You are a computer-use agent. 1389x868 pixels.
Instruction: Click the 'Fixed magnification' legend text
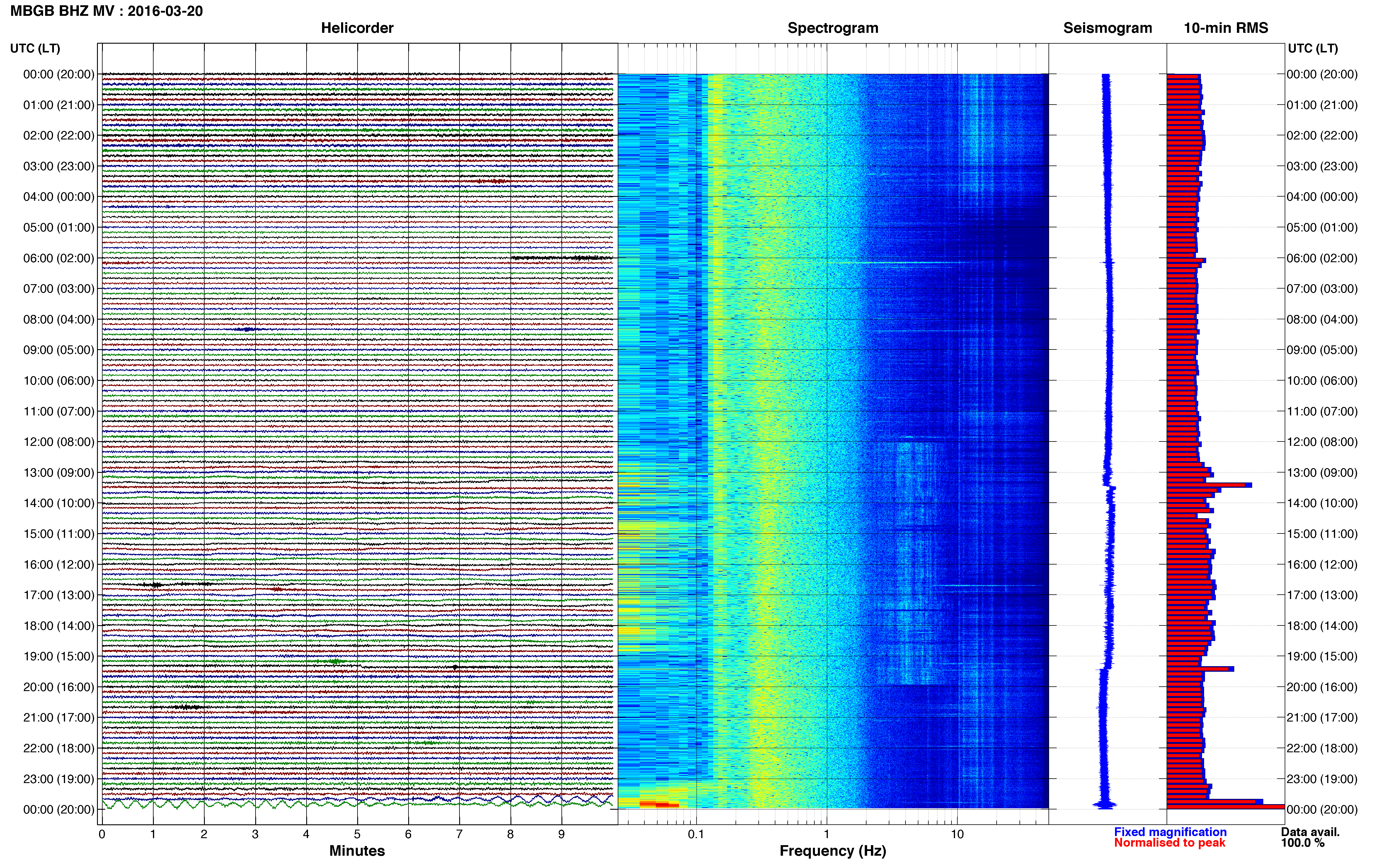point(1170,832)
